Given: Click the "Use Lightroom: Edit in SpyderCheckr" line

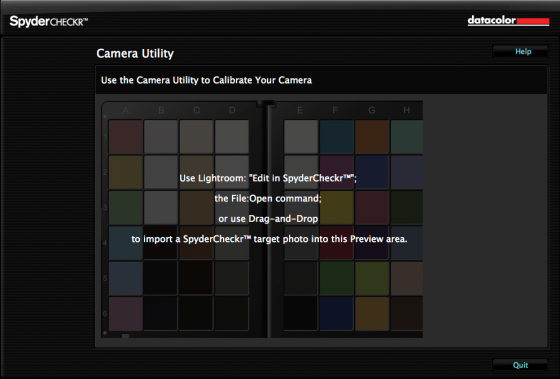Looking at the screenshot, I should 268,178.
